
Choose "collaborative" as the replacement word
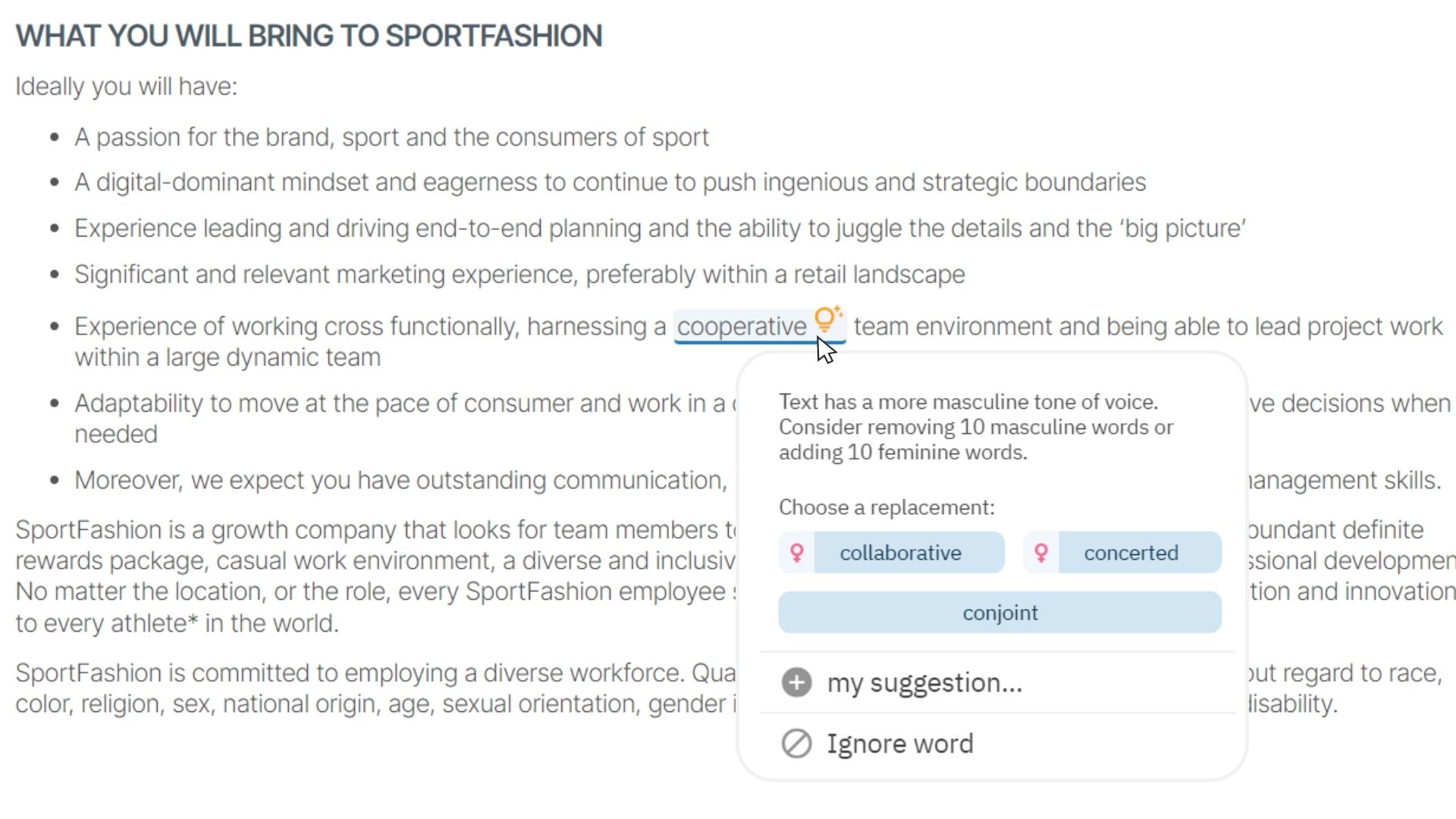[x=900, y=553]
